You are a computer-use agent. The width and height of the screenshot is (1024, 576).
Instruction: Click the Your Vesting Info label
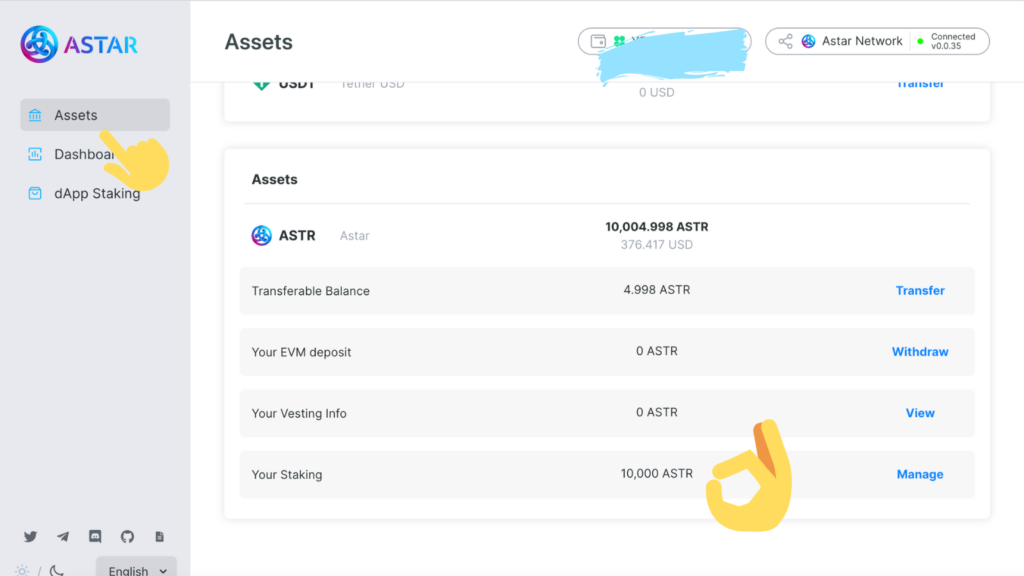[x=299, y=414]
